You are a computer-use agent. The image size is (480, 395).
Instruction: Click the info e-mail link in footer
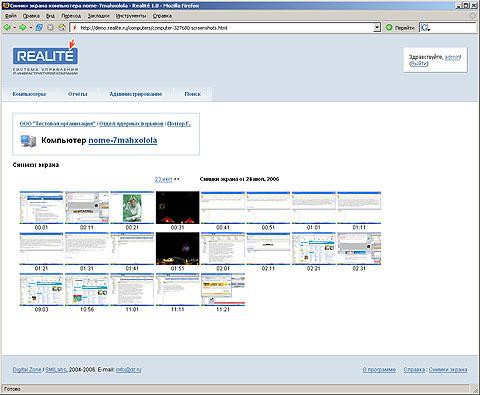[129, 370]
